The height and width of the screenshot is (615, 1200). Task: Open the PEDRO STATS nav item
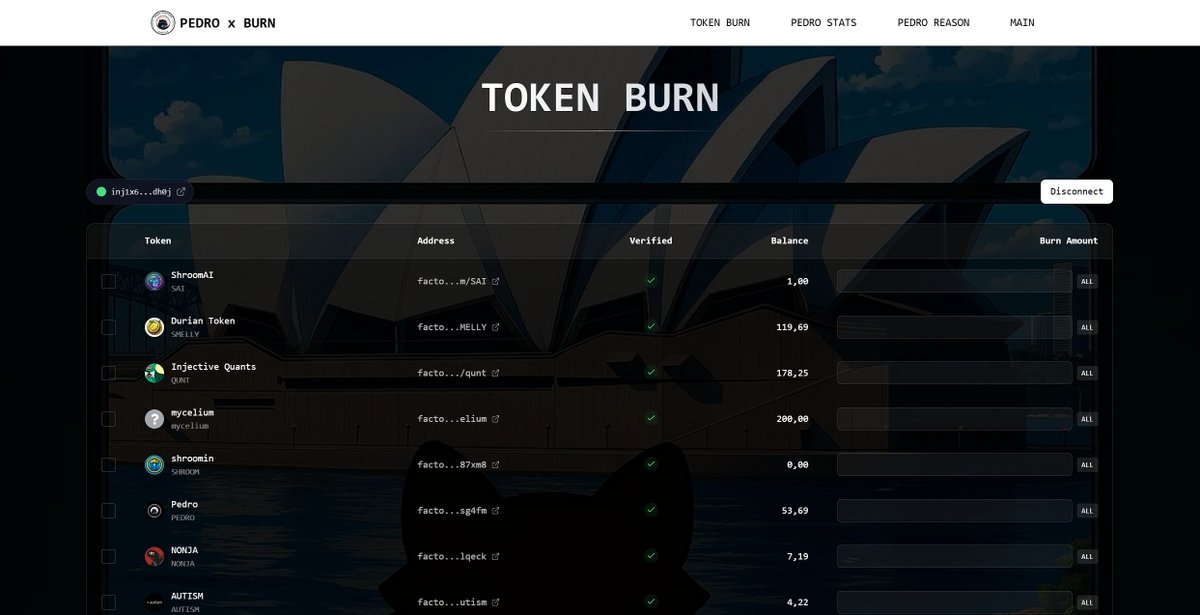coord(823,22)
